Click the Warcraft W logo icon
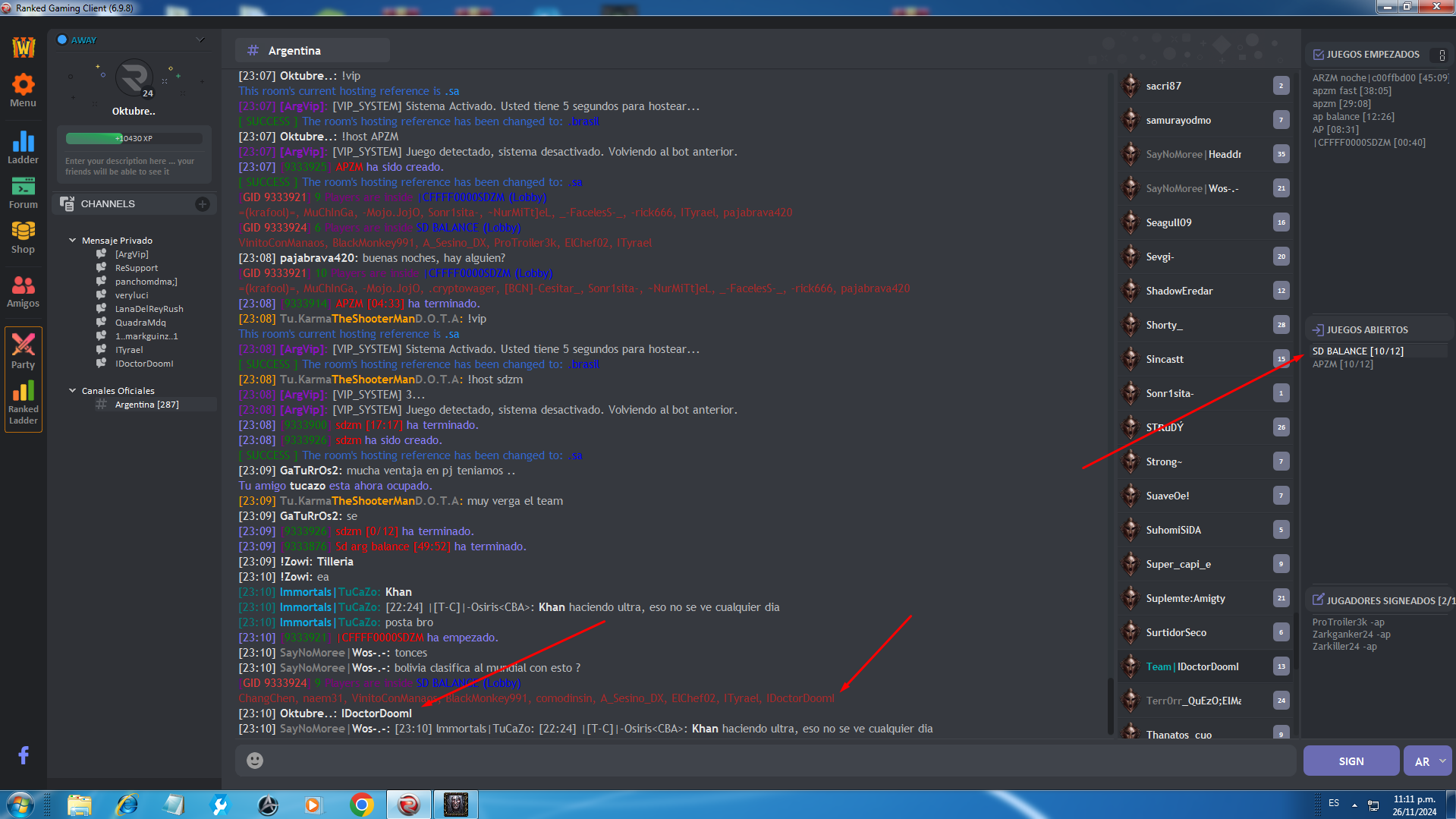Viewport: 1456px width, 819px height. pyautogui.click(x=23, y=47)
